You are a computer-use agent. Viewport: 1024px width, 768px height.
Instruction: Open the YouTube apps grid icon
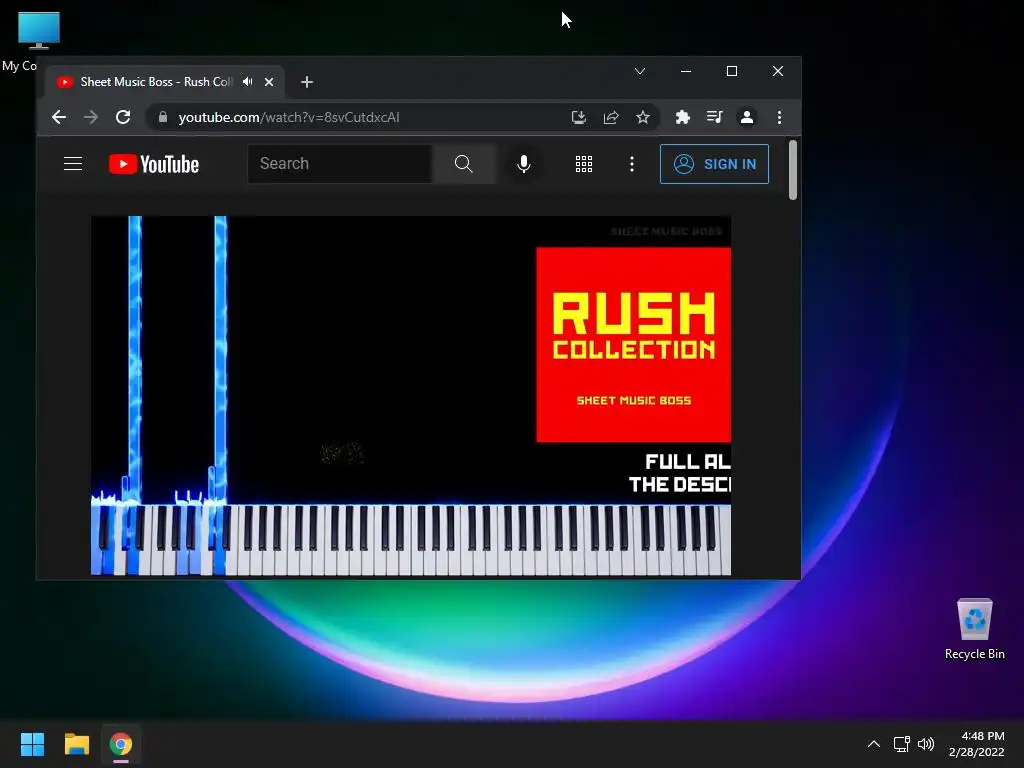(x=584, y=164)
